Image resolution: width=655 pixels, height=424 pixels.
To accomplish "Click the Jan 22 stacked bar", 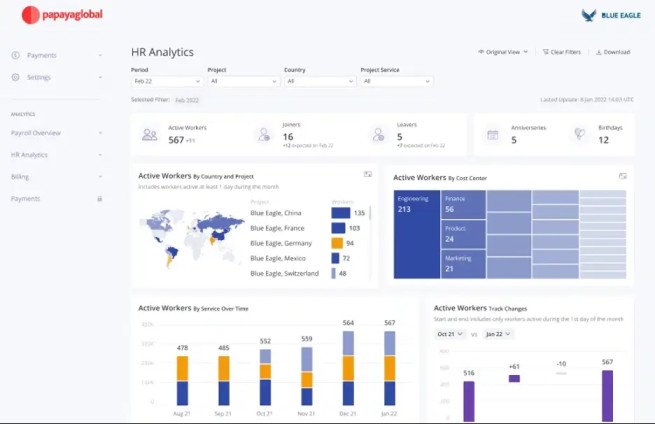I will point(389,368).
